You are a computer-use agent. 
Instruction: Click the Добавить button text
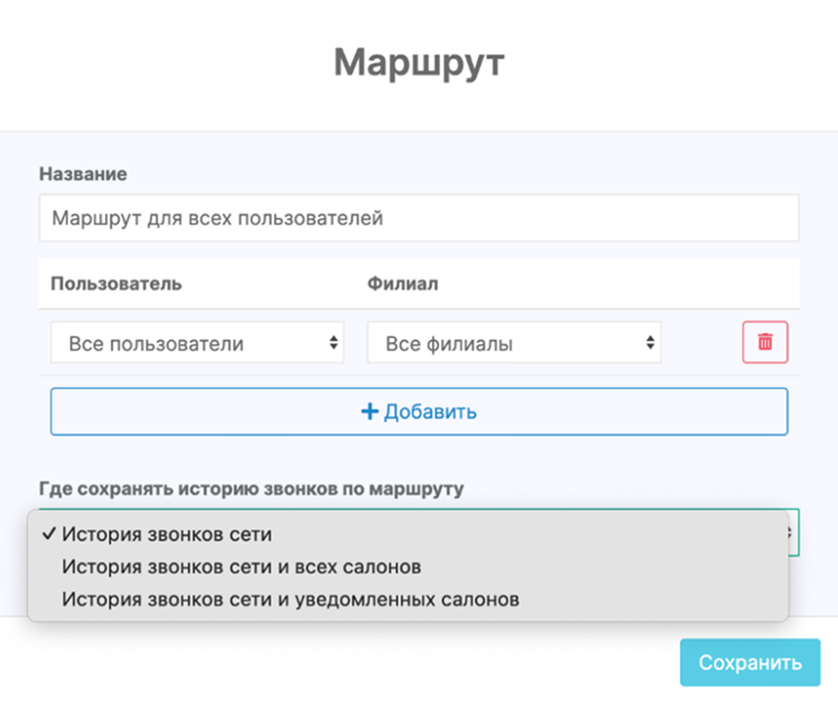(x=430, y=412)
